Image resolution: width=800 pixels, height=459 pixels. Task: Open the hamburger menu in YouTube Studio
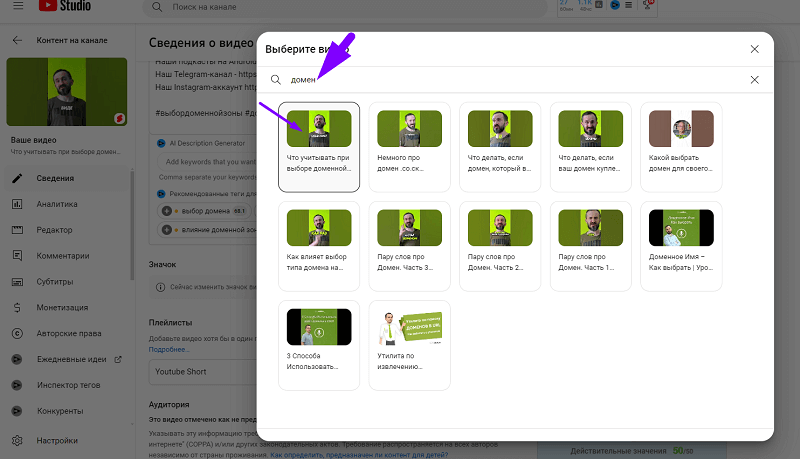tap(18, 6)
